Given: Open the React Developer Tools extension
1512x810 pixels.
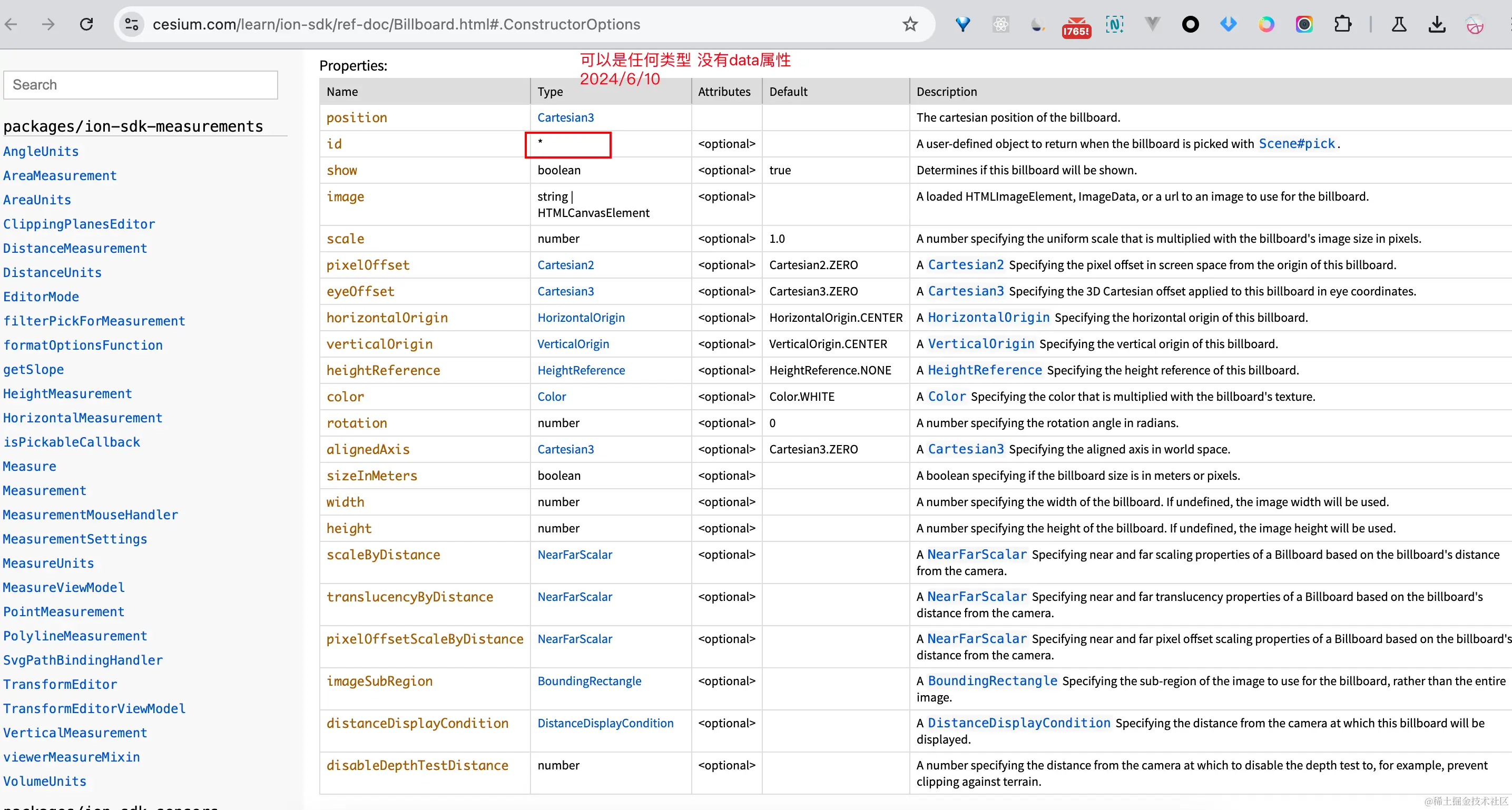Looking at the screenshot, I should point(1001,24).
